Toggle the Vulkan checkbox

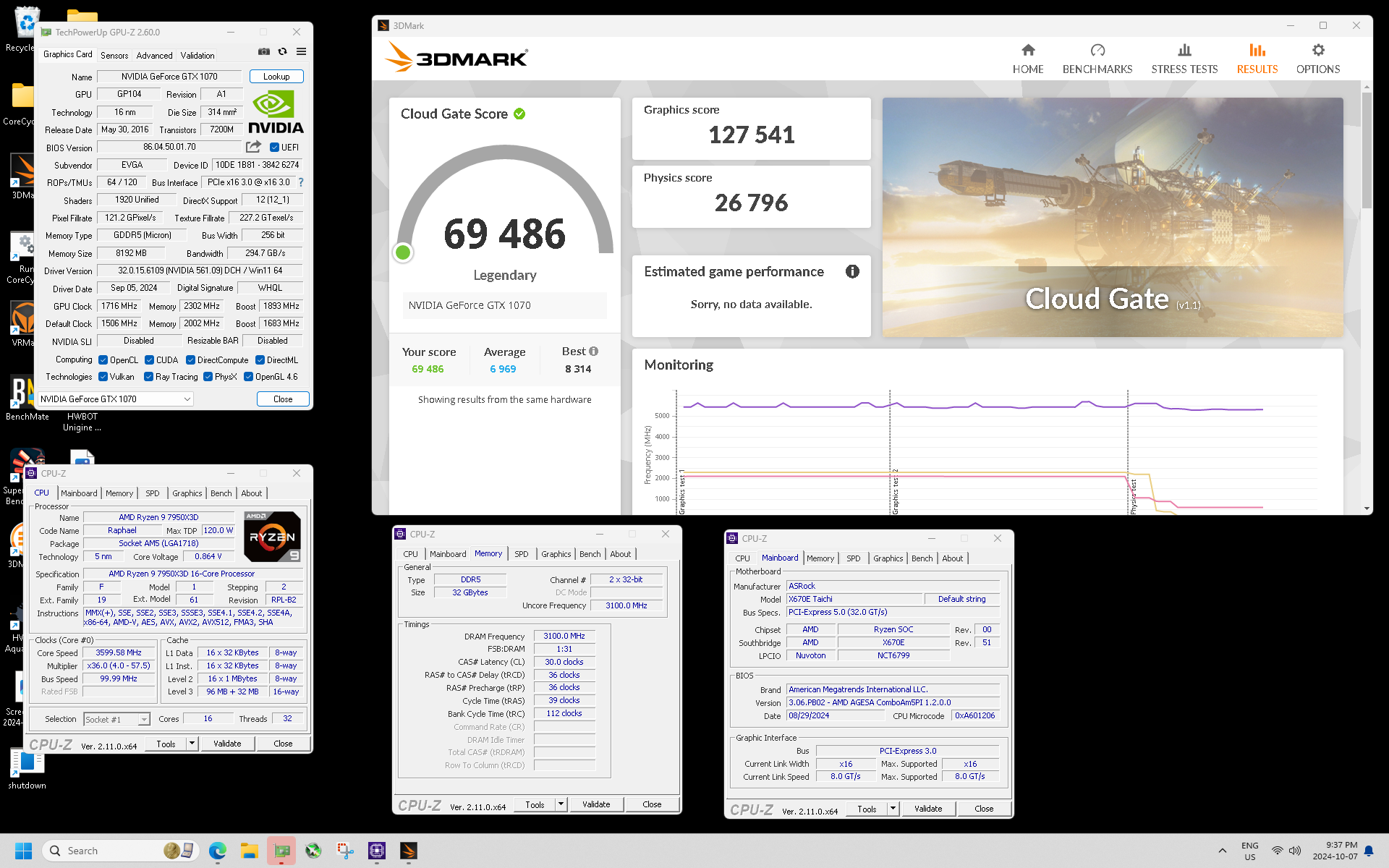coord(103,377)
